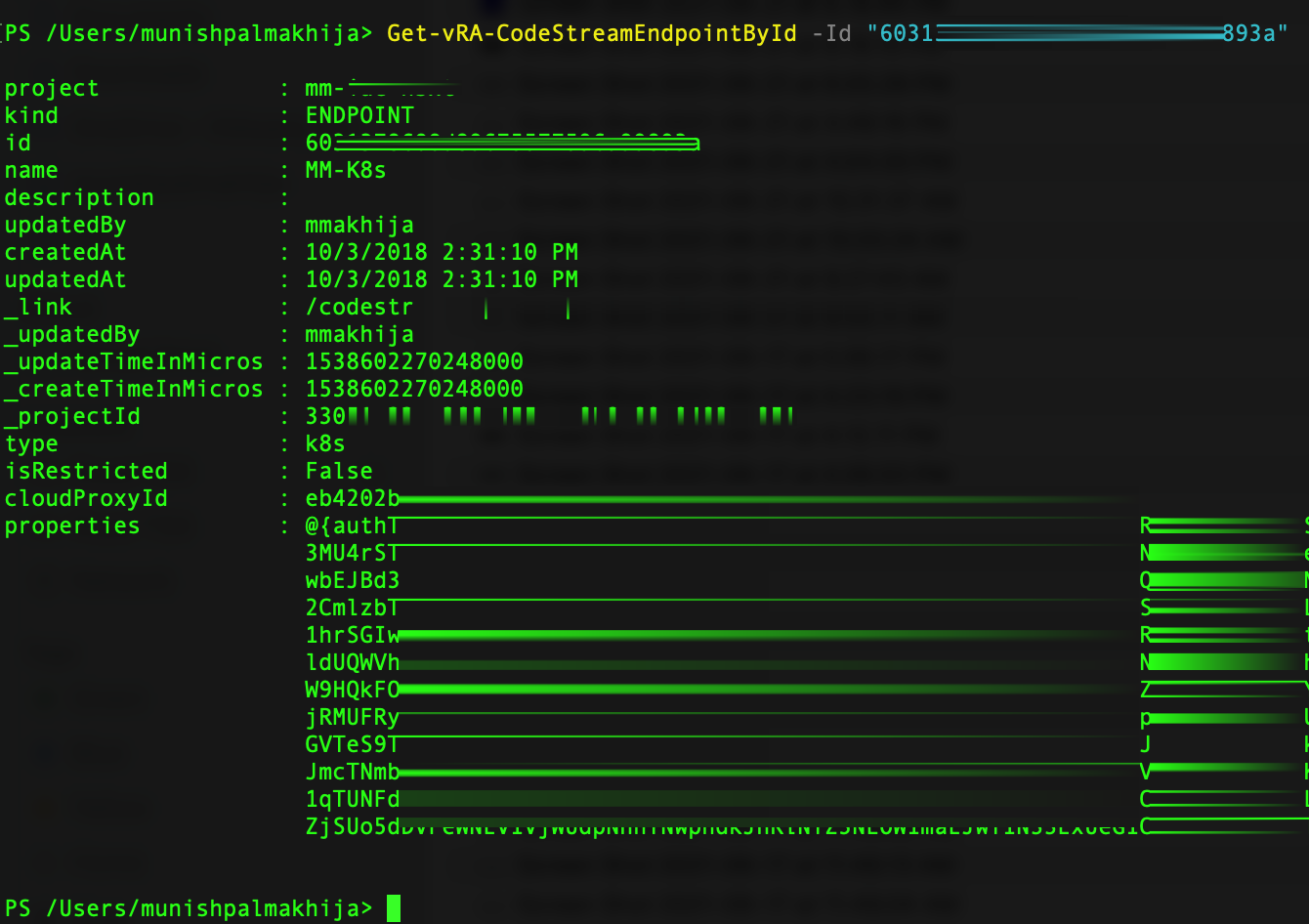1309x924 pixels.
Task: Click the '_updateTimeInMicros' property name
Action: (134, 362)
